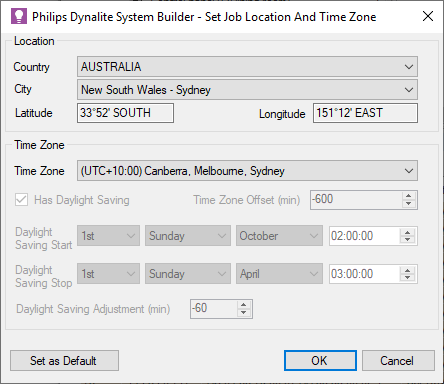Image resolution: width=444 pixels, height=384 pixels.
Task: Open Daylight Saving Stop day dropdown Sunday
Action: point(188,274)
